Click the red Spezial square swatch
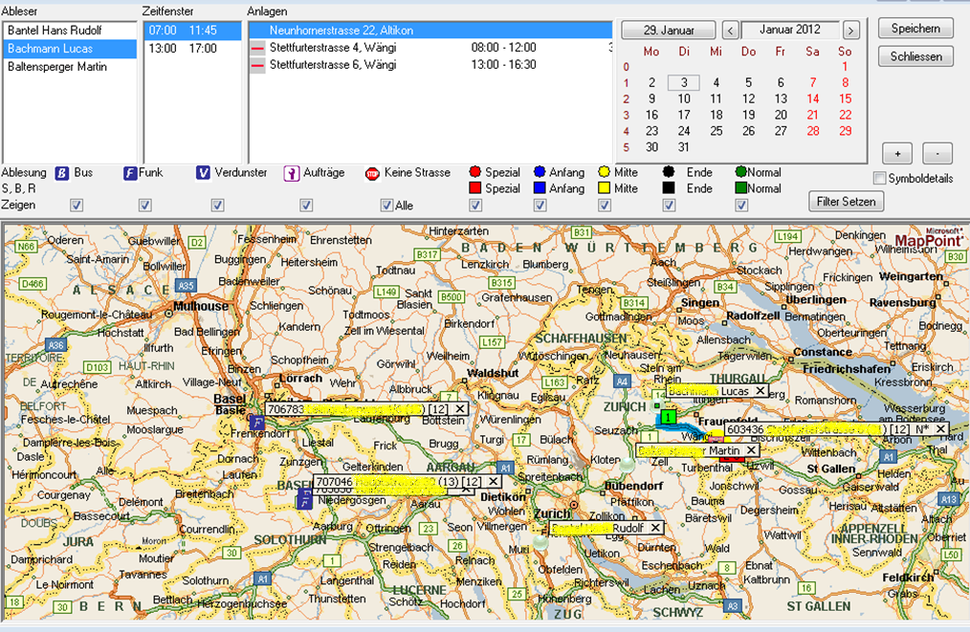Image resolution: width=970 pixels, height=632 pixels. coord(475,188)
